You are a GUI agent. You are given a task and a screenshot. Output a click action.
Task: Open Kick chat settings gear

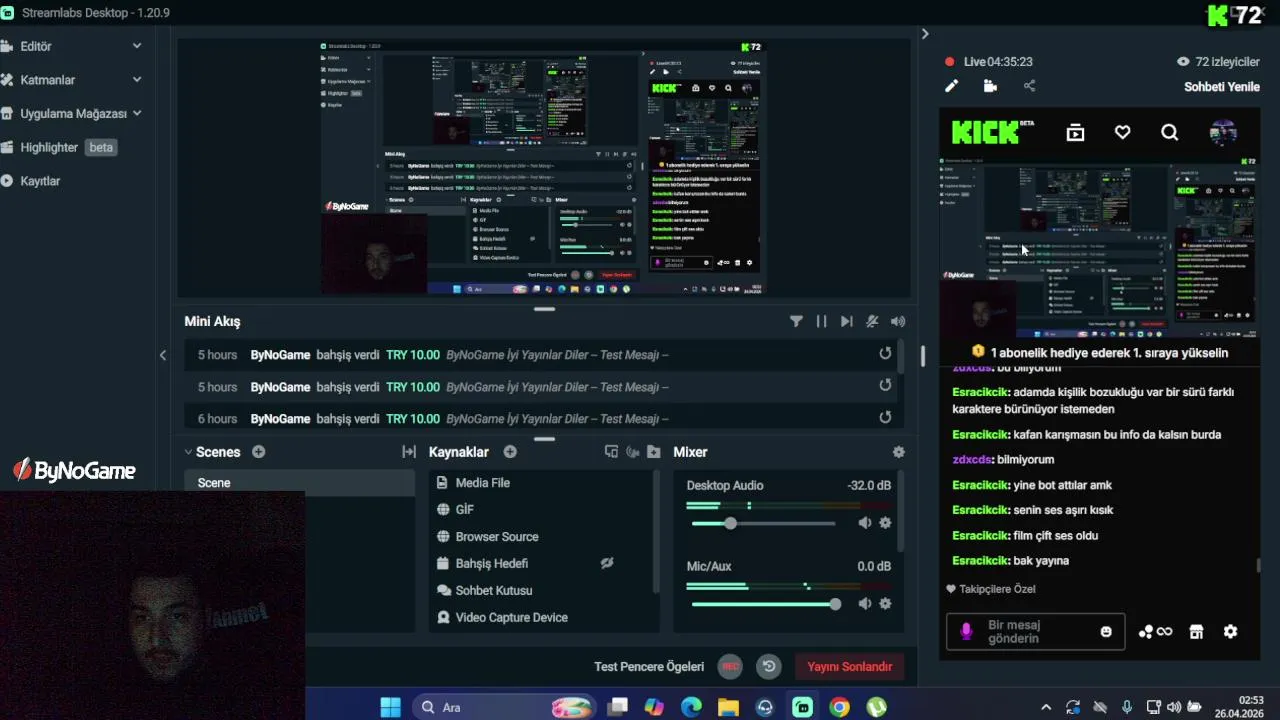coord(1231,632)
